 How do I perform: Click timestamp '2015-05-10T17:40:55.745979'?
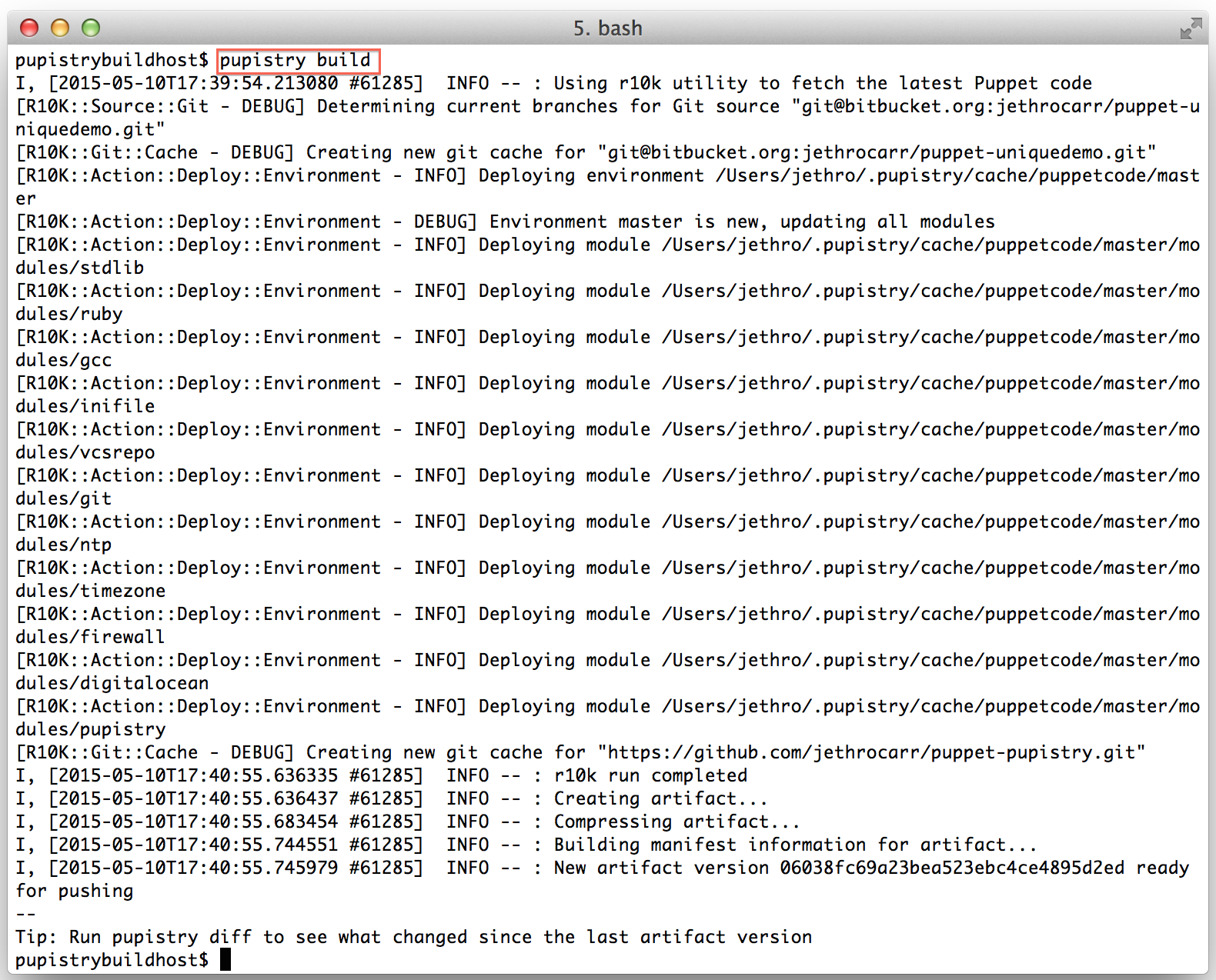tap(198, 868)
